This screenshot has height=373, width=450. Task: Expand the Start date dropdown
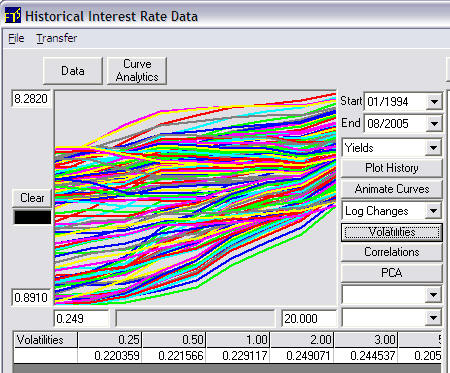[x=434, y=101]
